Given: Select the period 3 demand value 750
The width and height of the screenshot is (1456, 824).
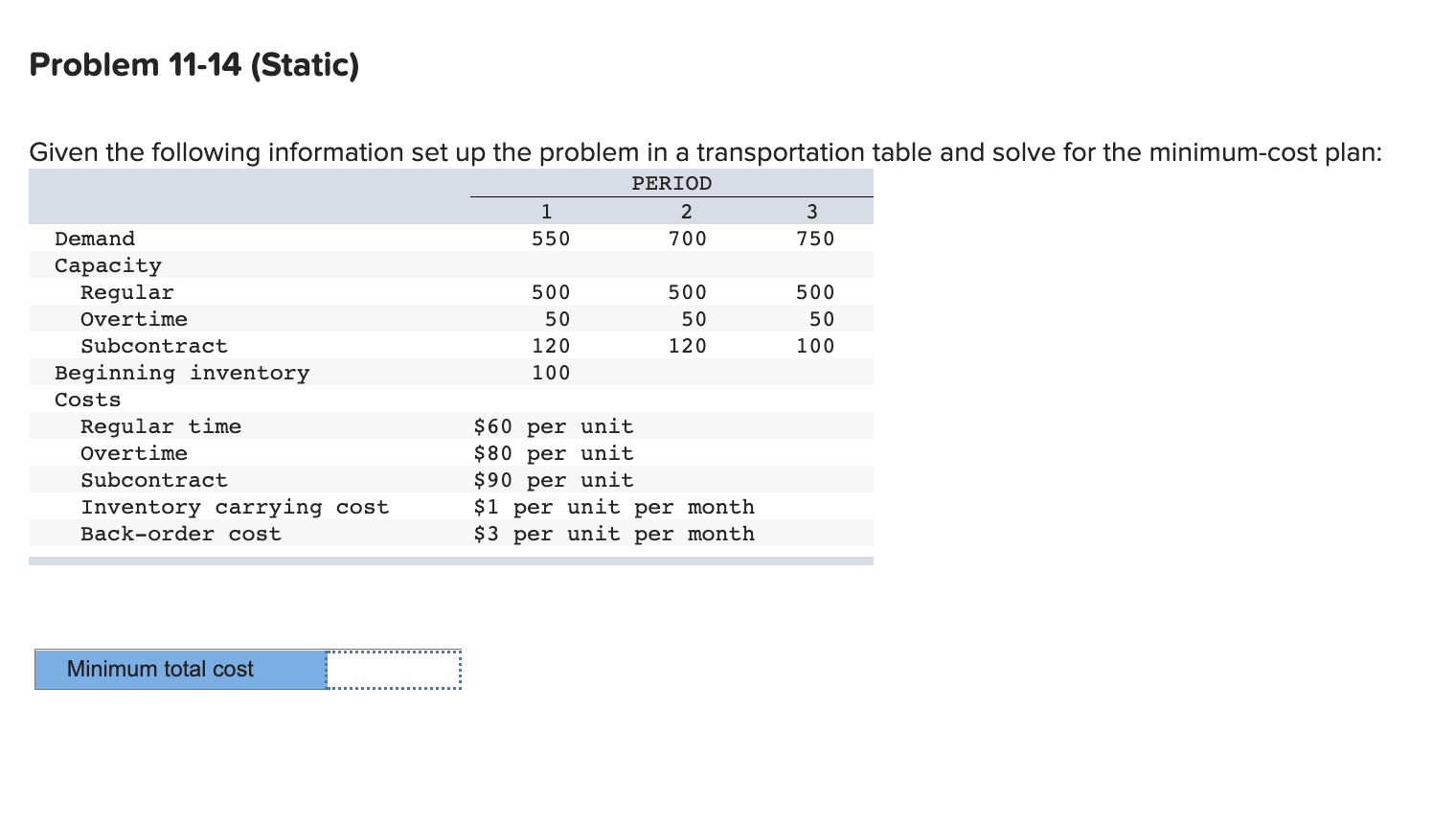Looking at the screenshot, I should [x=813, y=238].
